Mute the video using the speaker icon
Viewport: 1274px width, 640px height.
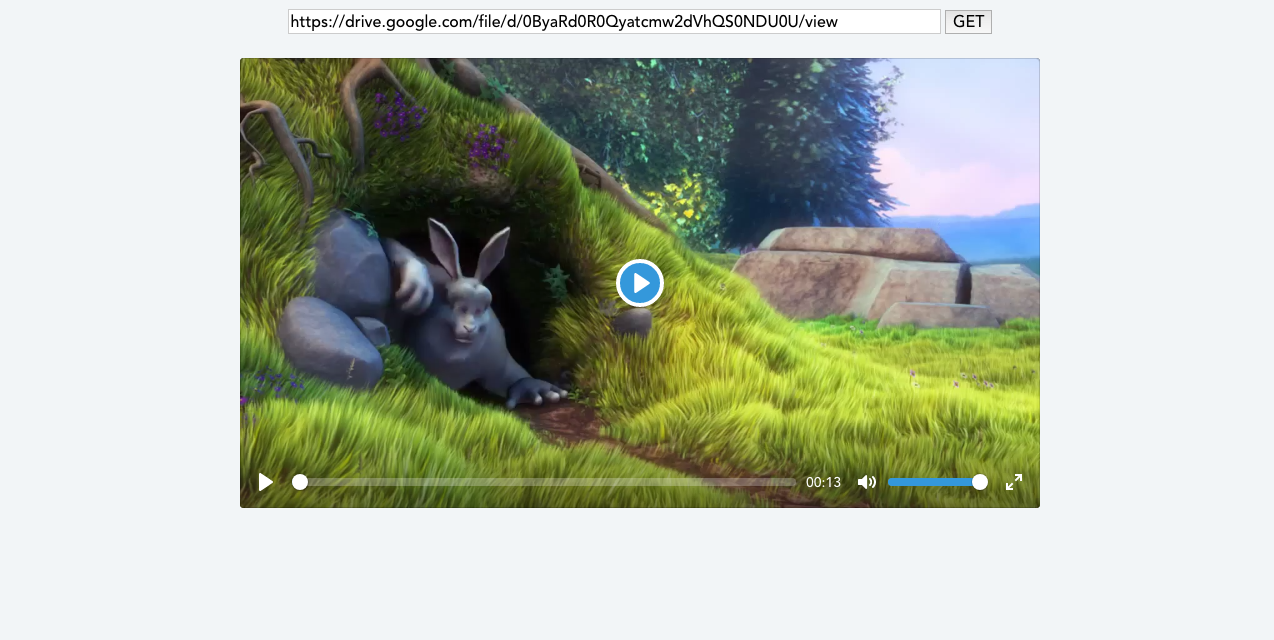tap(867, 482)
